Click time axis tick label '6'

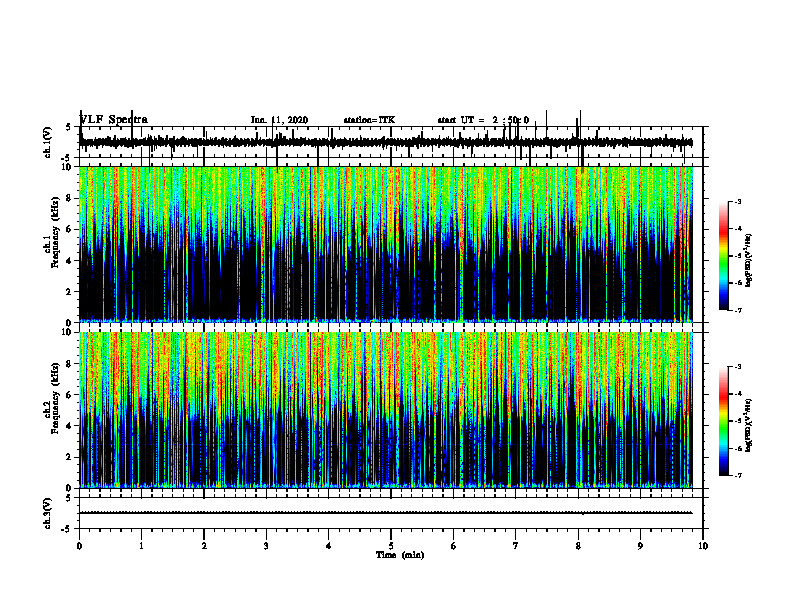[454, 546]
